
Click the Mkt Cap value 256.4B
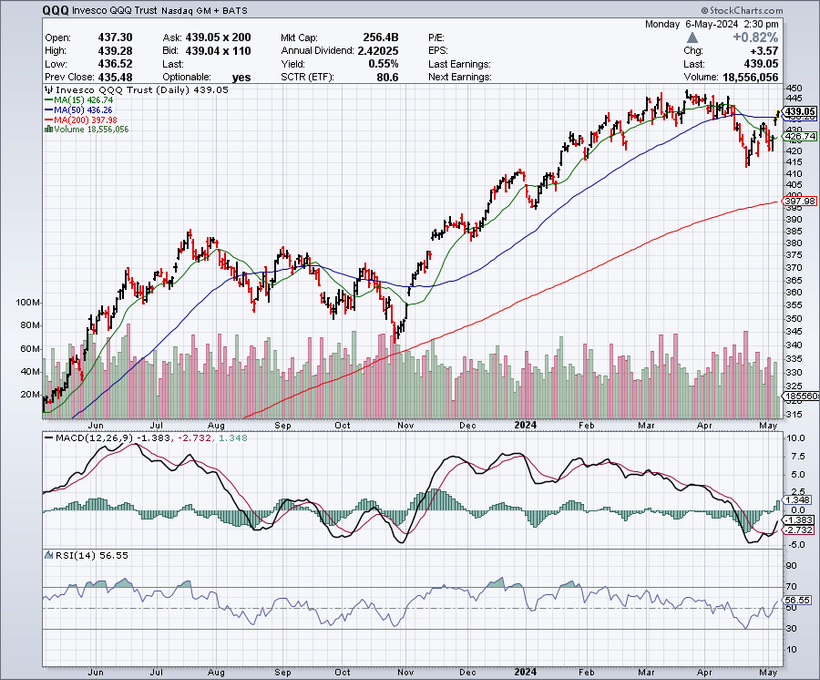[x=380, y=38]
